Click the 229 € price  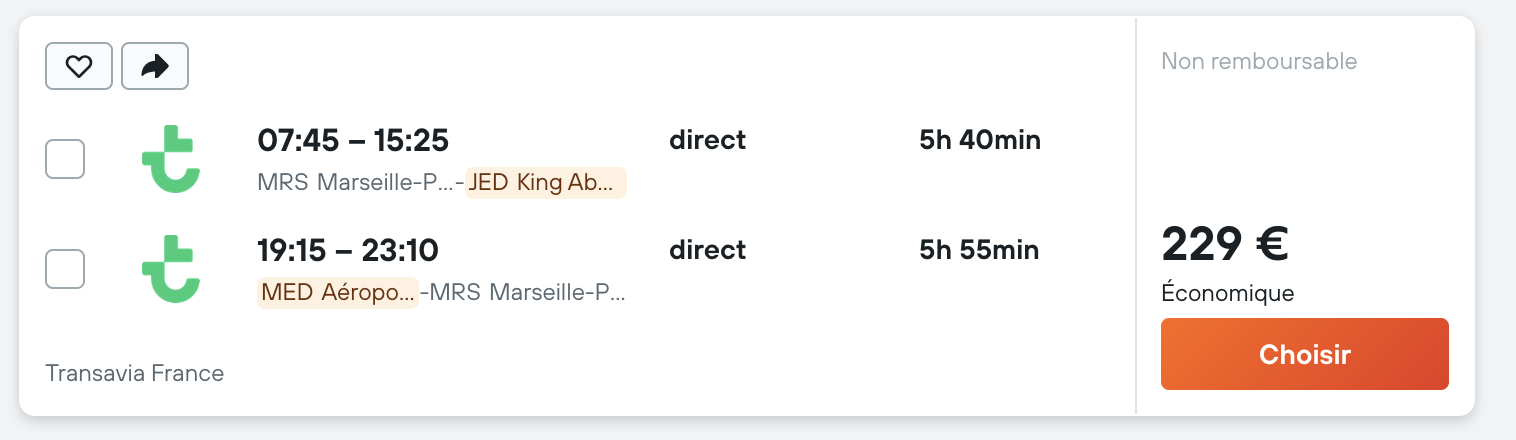1225,243
